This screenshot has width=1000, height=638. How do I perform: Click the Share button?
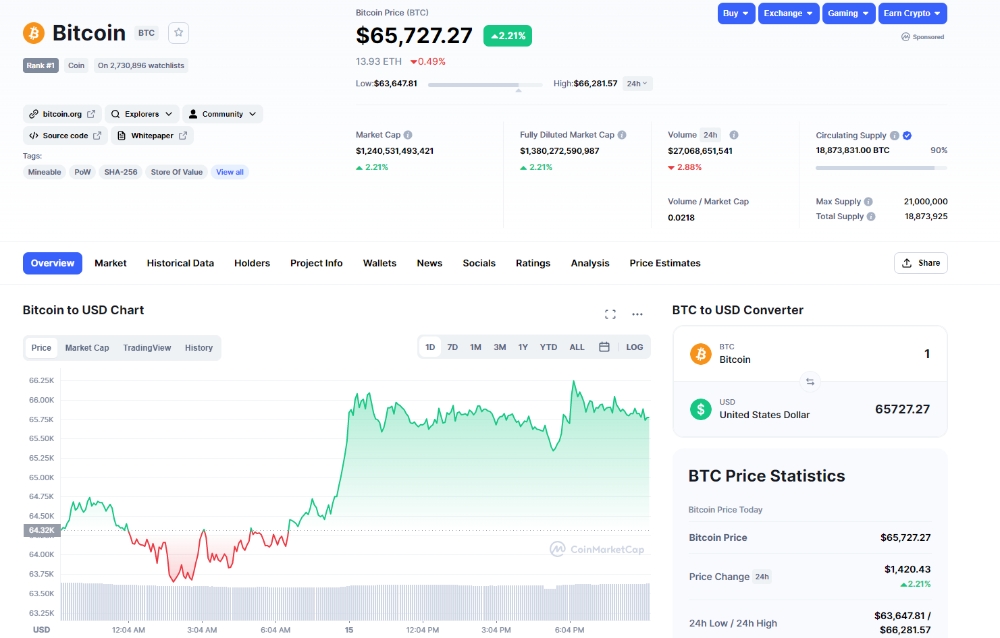tap(921, 263)
